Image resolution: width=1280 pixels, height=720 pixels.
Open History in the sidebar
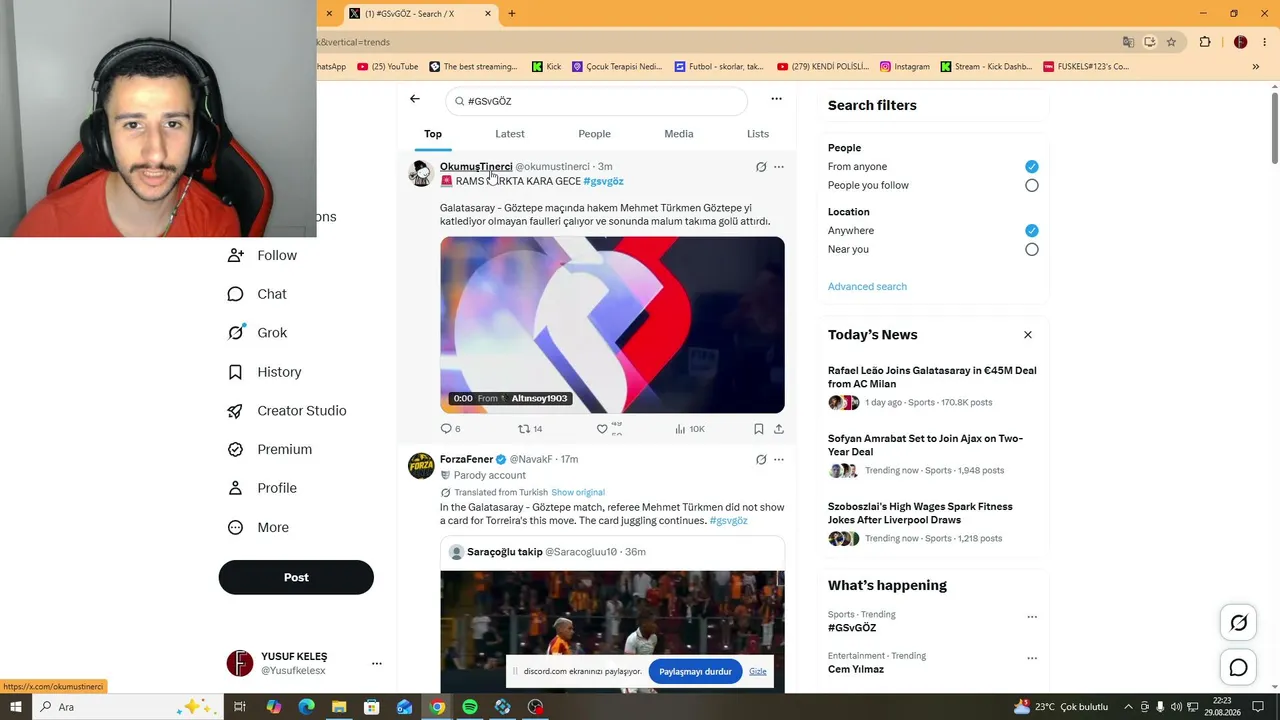point(265,372)
